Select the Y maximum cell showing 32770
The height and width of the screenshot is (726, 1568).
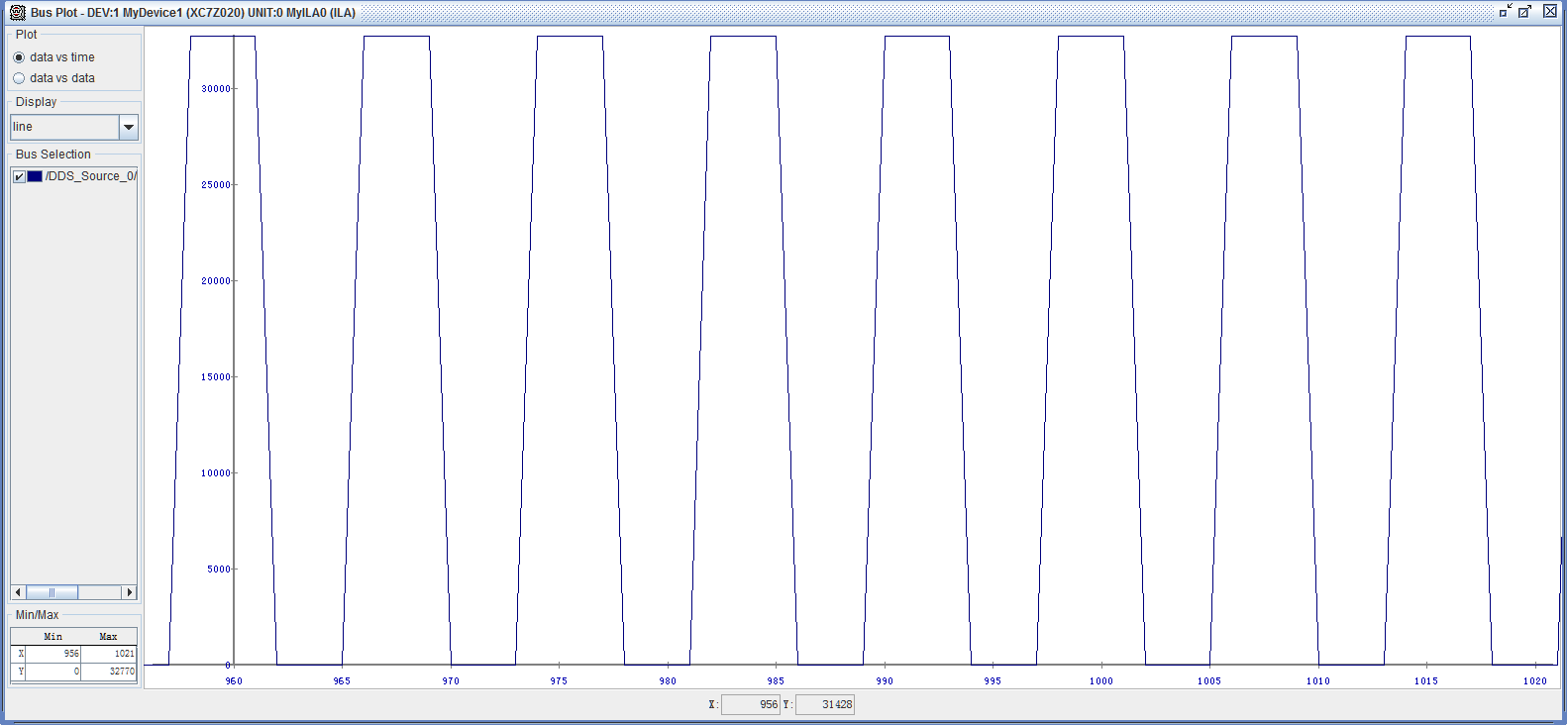point(109,672)
